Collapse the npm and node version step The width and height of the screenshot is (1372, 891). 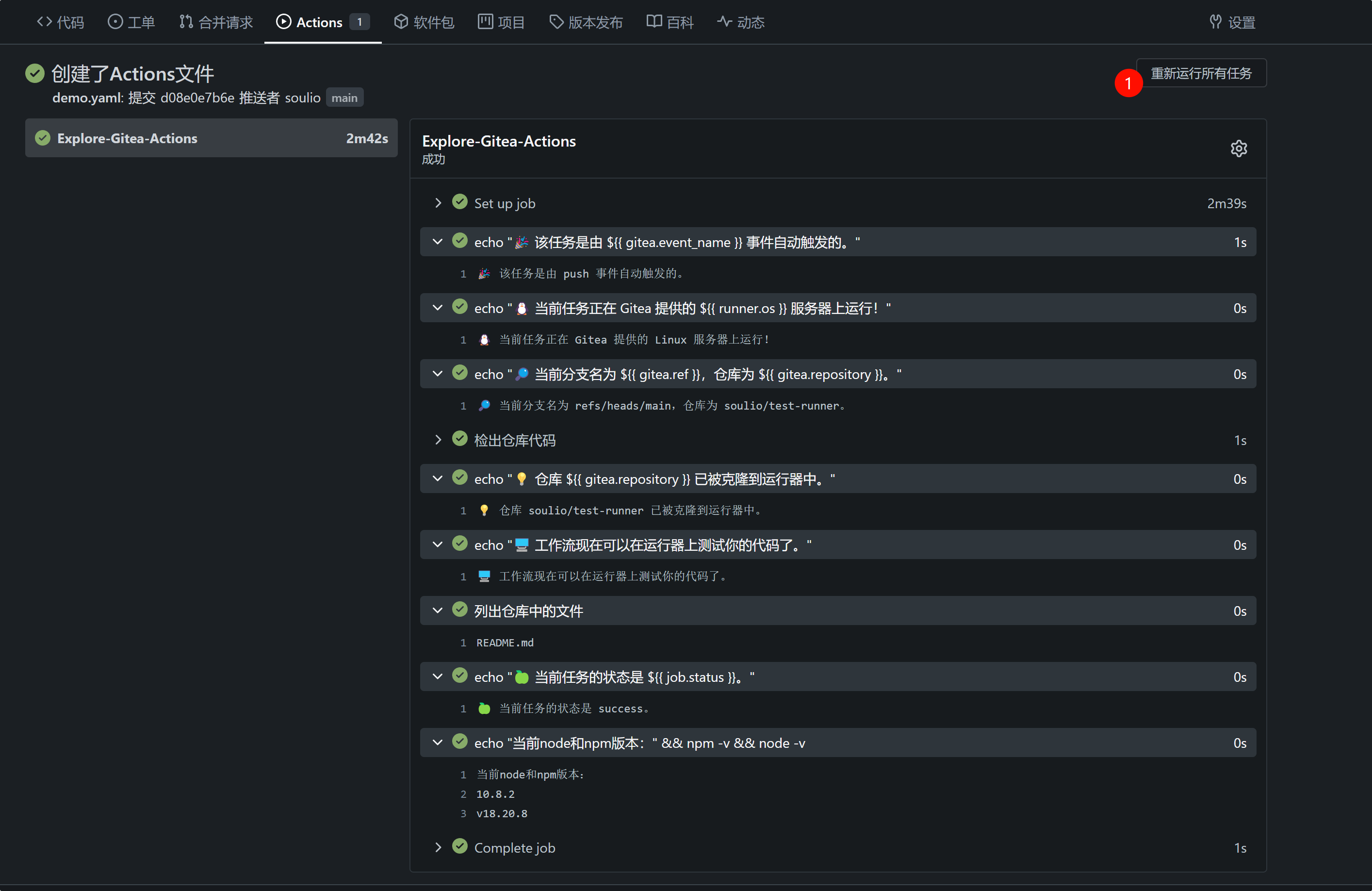point(438,743)
